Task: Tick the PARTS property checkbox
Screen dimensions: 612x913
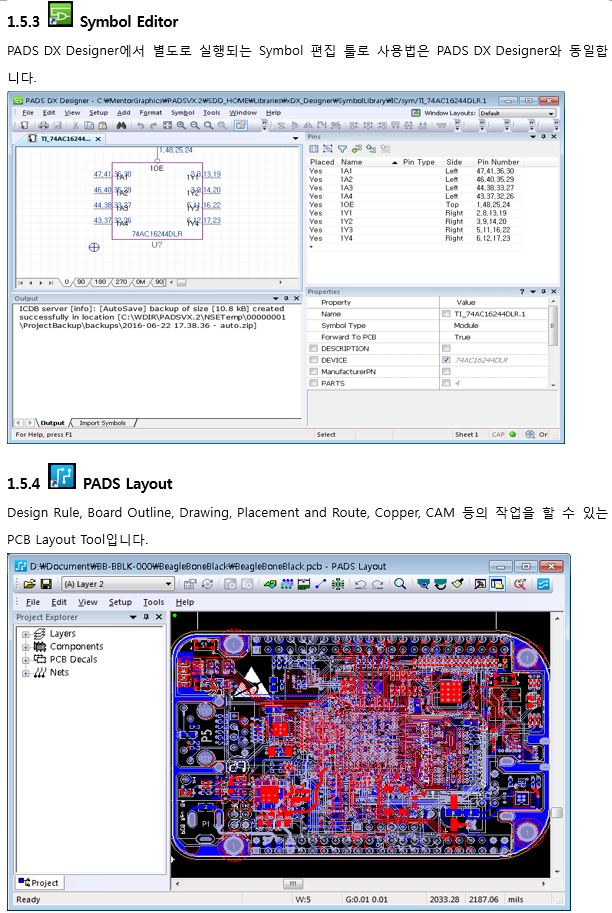Action: [x=314, y=383]
